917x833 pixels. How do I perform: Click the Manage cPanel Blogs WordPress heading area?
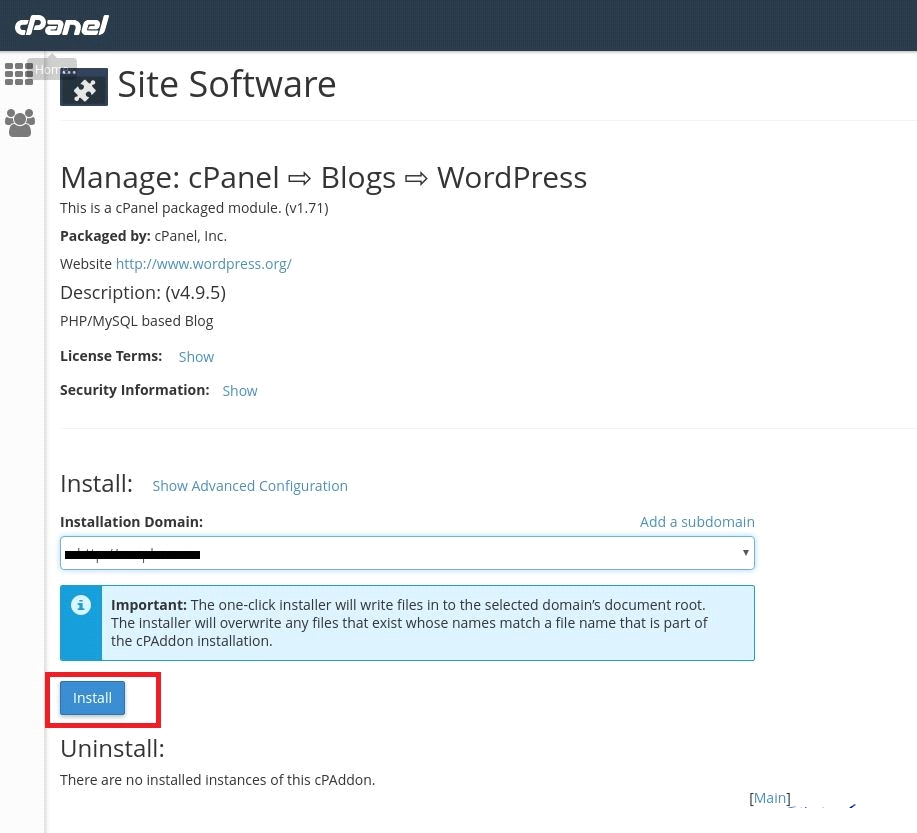pyautogui.click(x=323, y=177)
